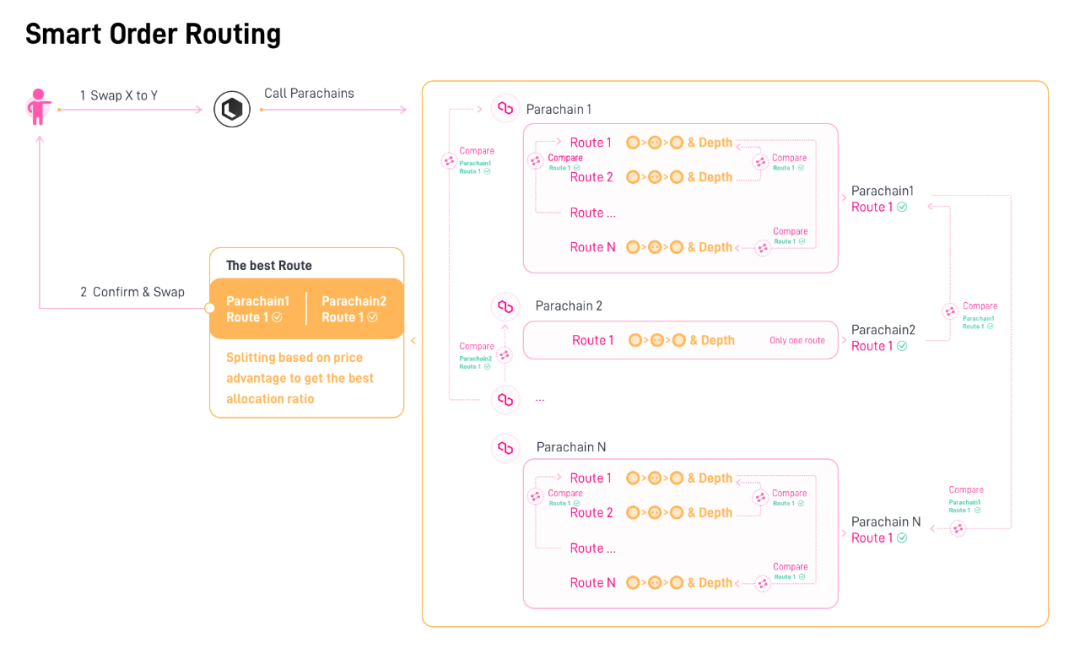Click the '2 Confirm & Swap' label
1080x659 pixels.
(x=132, y=292)
